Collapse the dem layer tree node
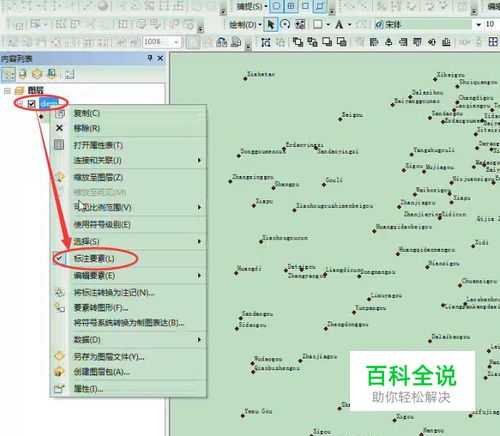 coord(20,104)
